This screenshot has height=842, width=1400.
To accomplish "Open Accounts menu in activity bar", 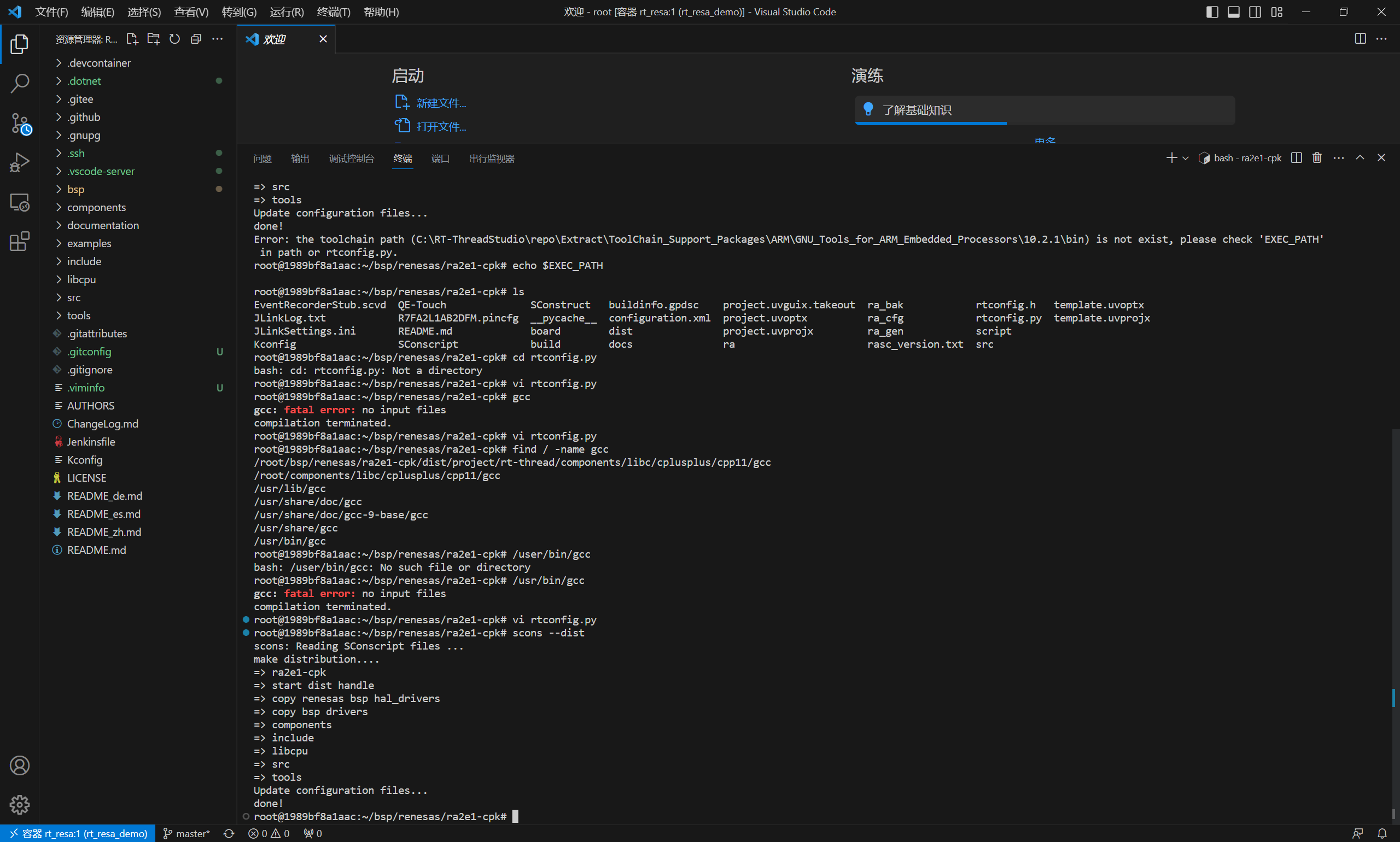I will [x=19, y=765].
